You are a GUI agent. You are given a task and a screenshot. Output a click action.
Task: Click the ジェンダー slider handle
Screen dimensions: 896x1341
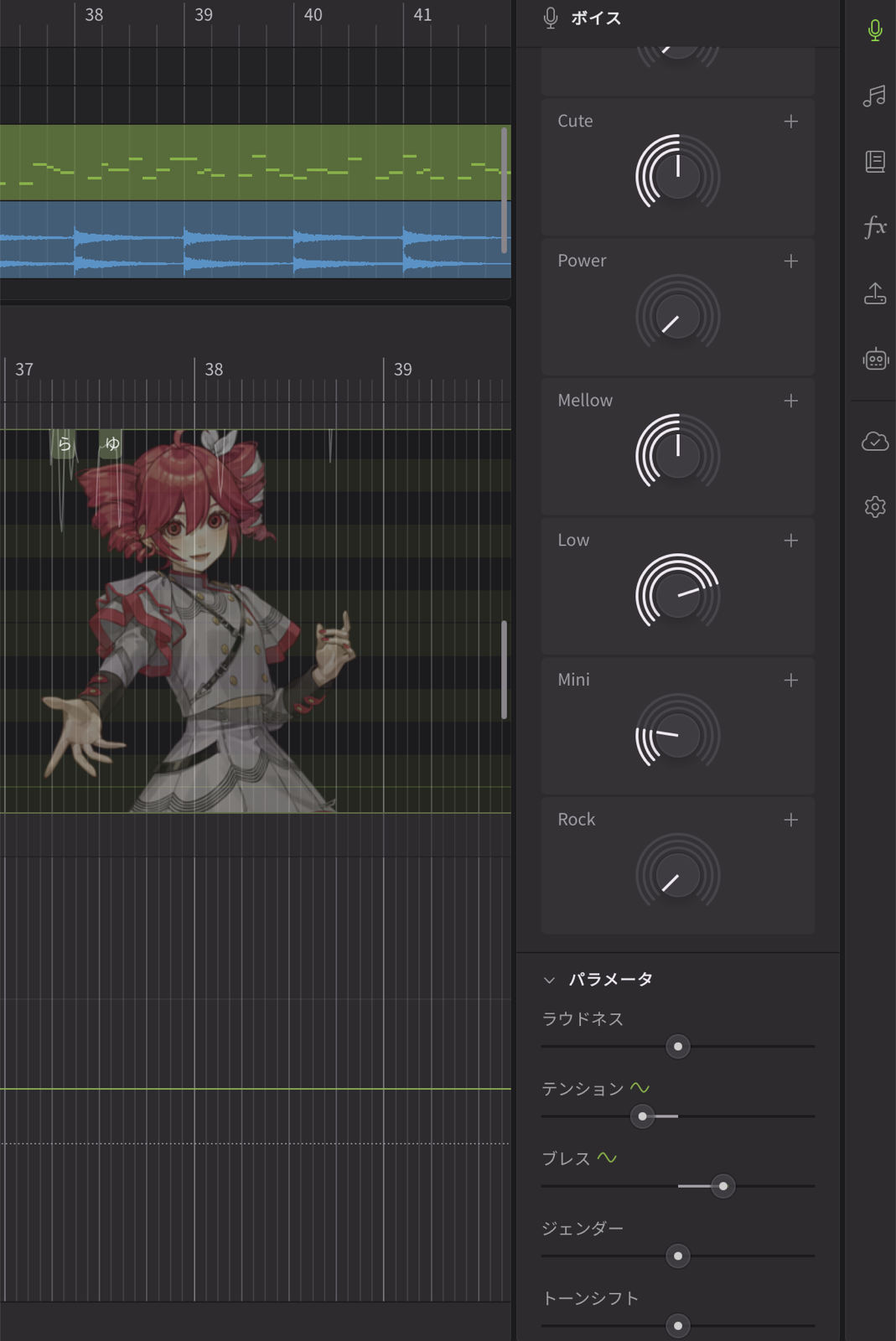pyautogui.click(x=677, y=1256)
